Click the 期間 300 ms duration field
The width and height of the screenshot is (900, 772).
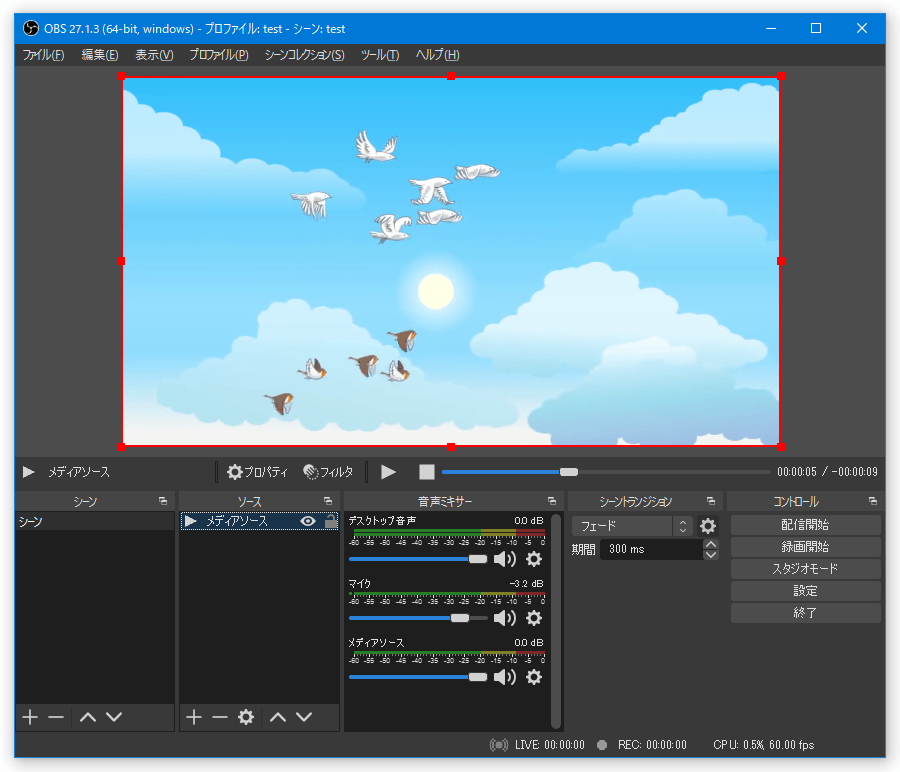pyautogui.click(x=651, y=549)
